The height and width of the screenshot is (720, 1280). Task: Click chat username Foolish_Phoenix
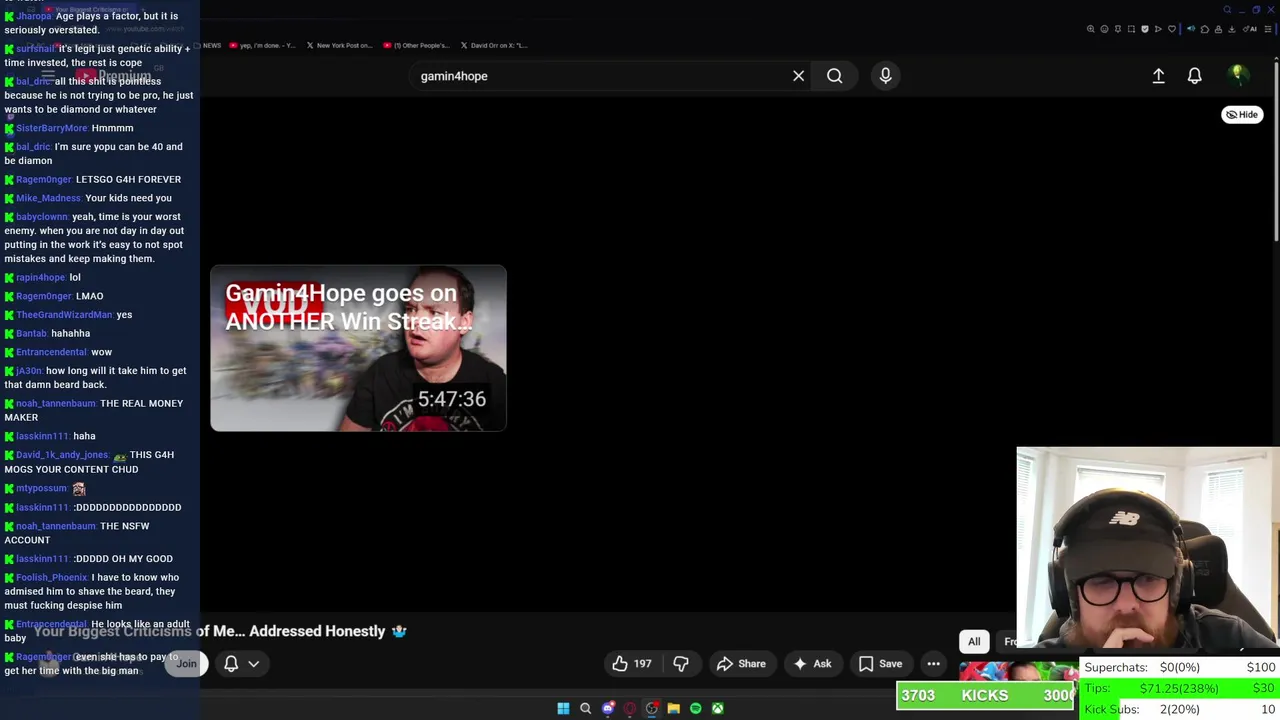pos(51,577)
